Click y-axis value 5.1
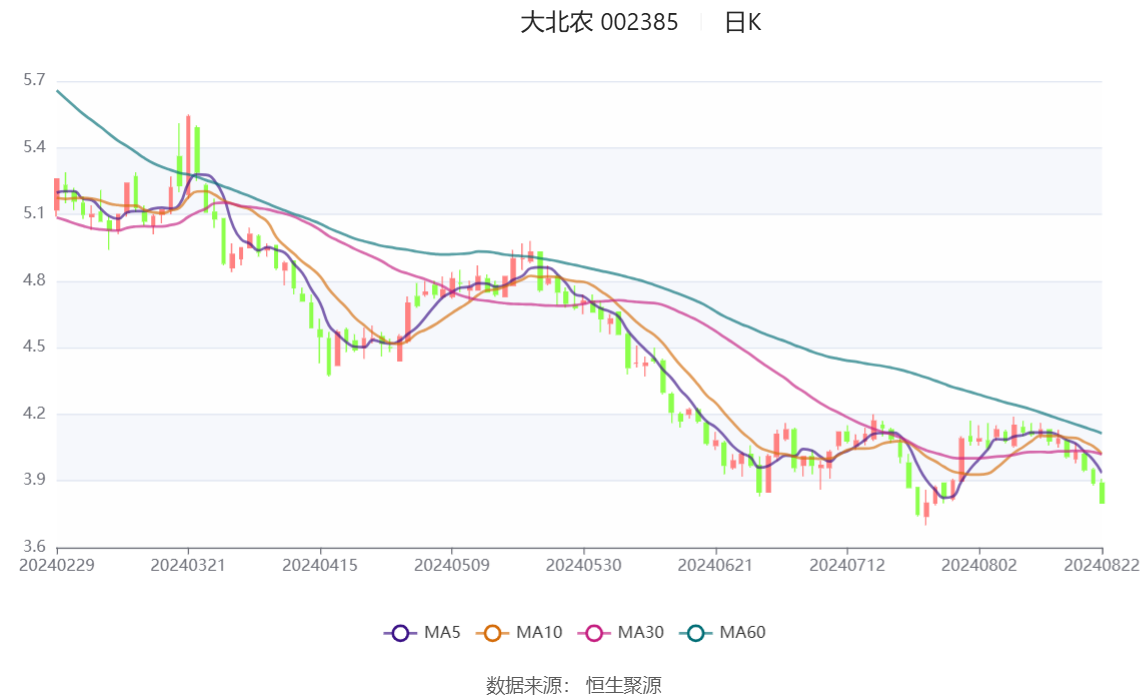This screenshot has width=1148, height=699. [x=34, y=213]
